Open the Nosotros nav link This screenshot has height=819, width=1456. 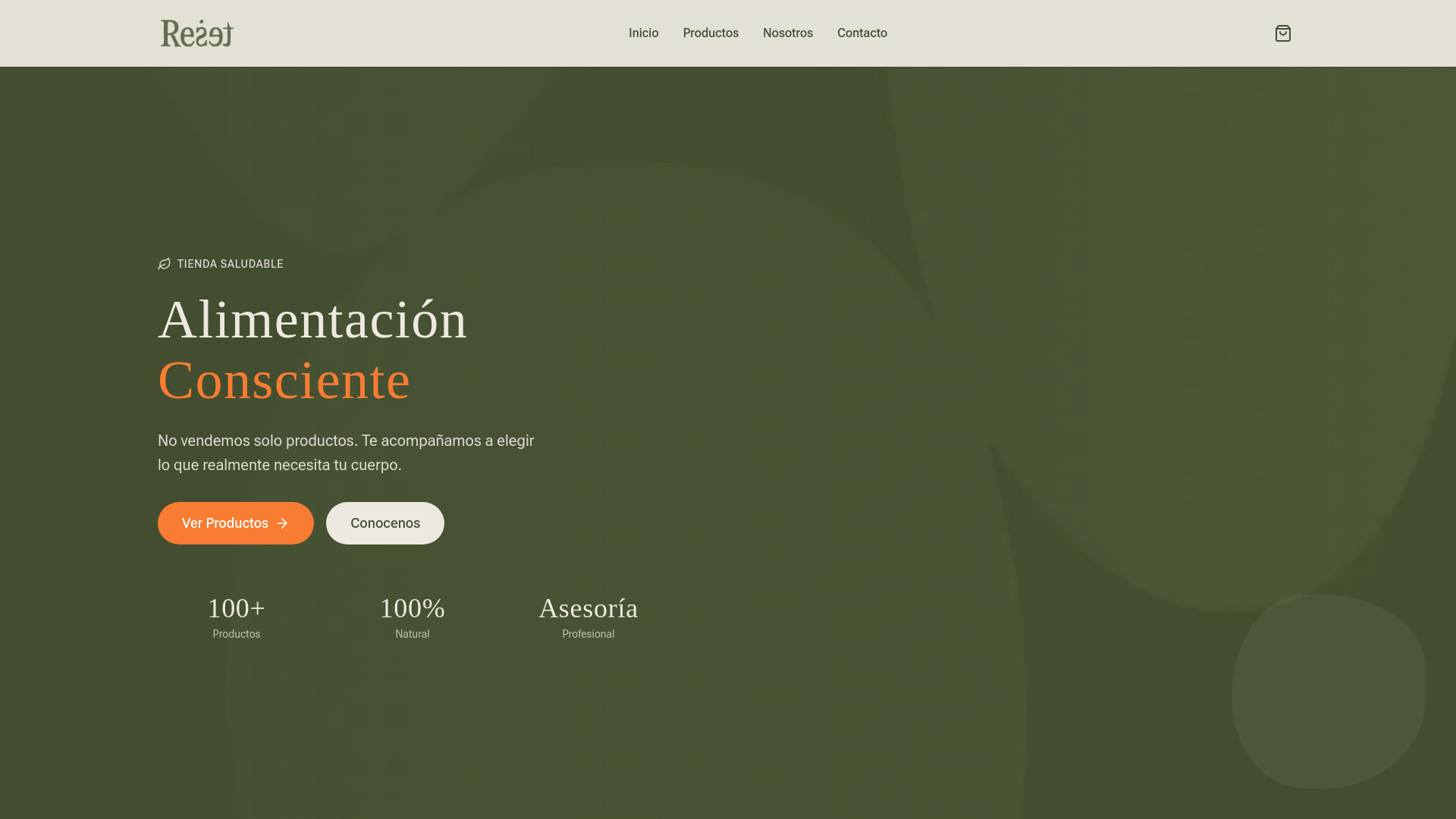click(788, 33)
